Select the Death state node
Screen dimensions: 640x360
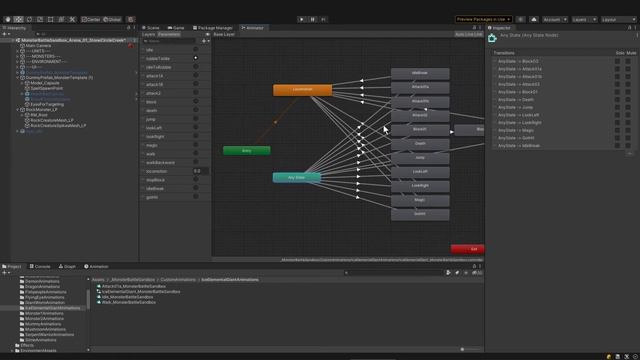pyautogui.click(x=420, y=144)
